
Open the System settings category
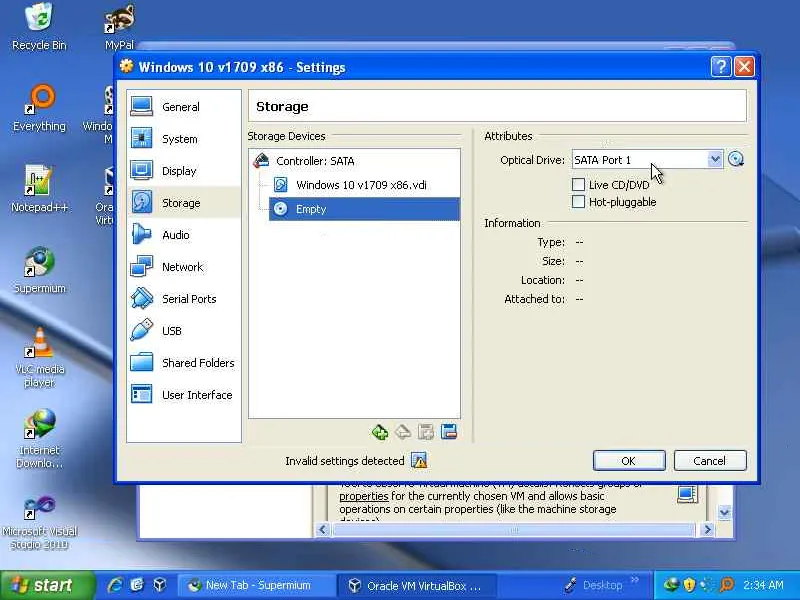[x=184, y=139]
